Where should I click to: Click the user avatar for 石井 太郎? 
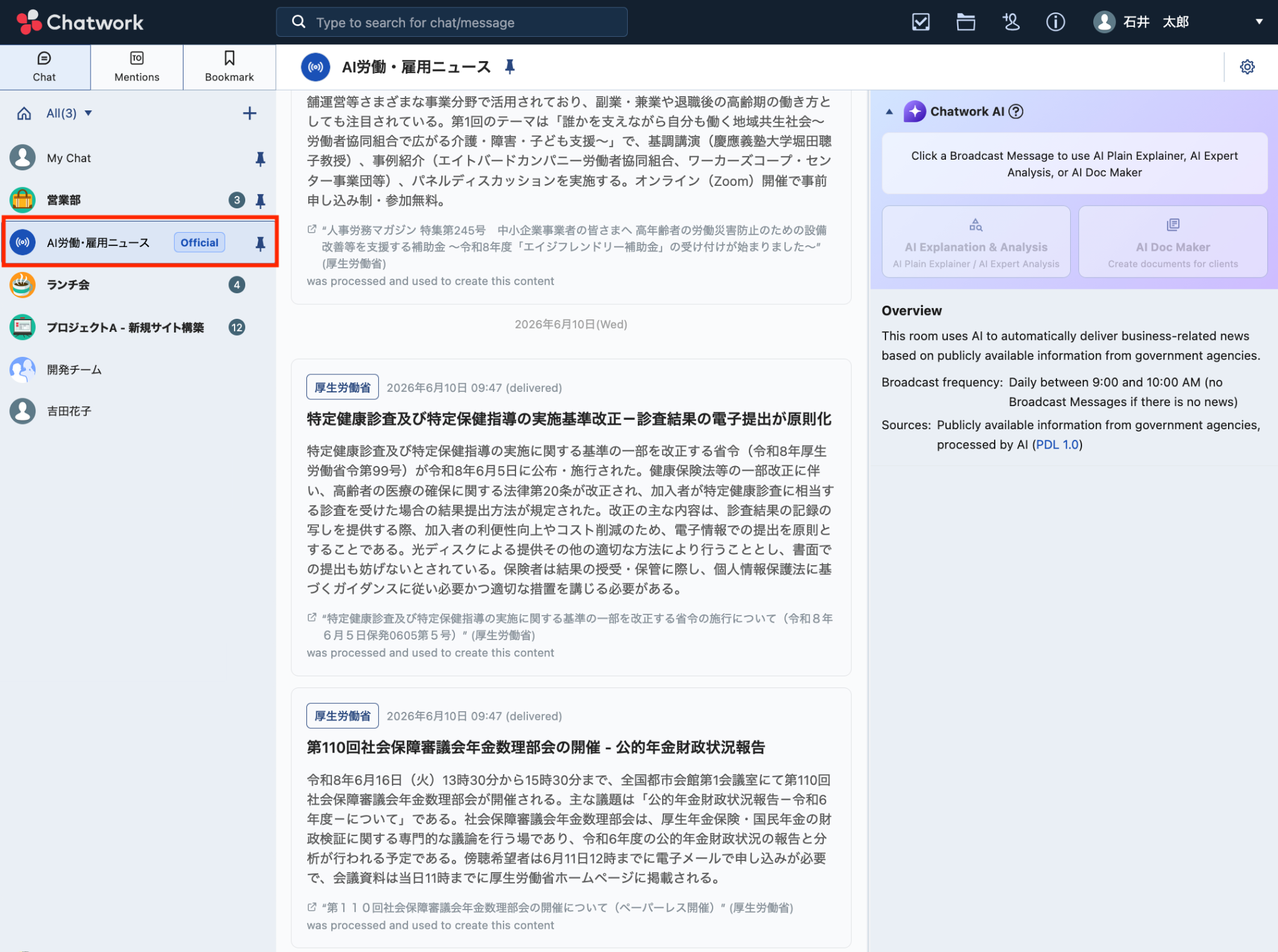pos(1104,22)
